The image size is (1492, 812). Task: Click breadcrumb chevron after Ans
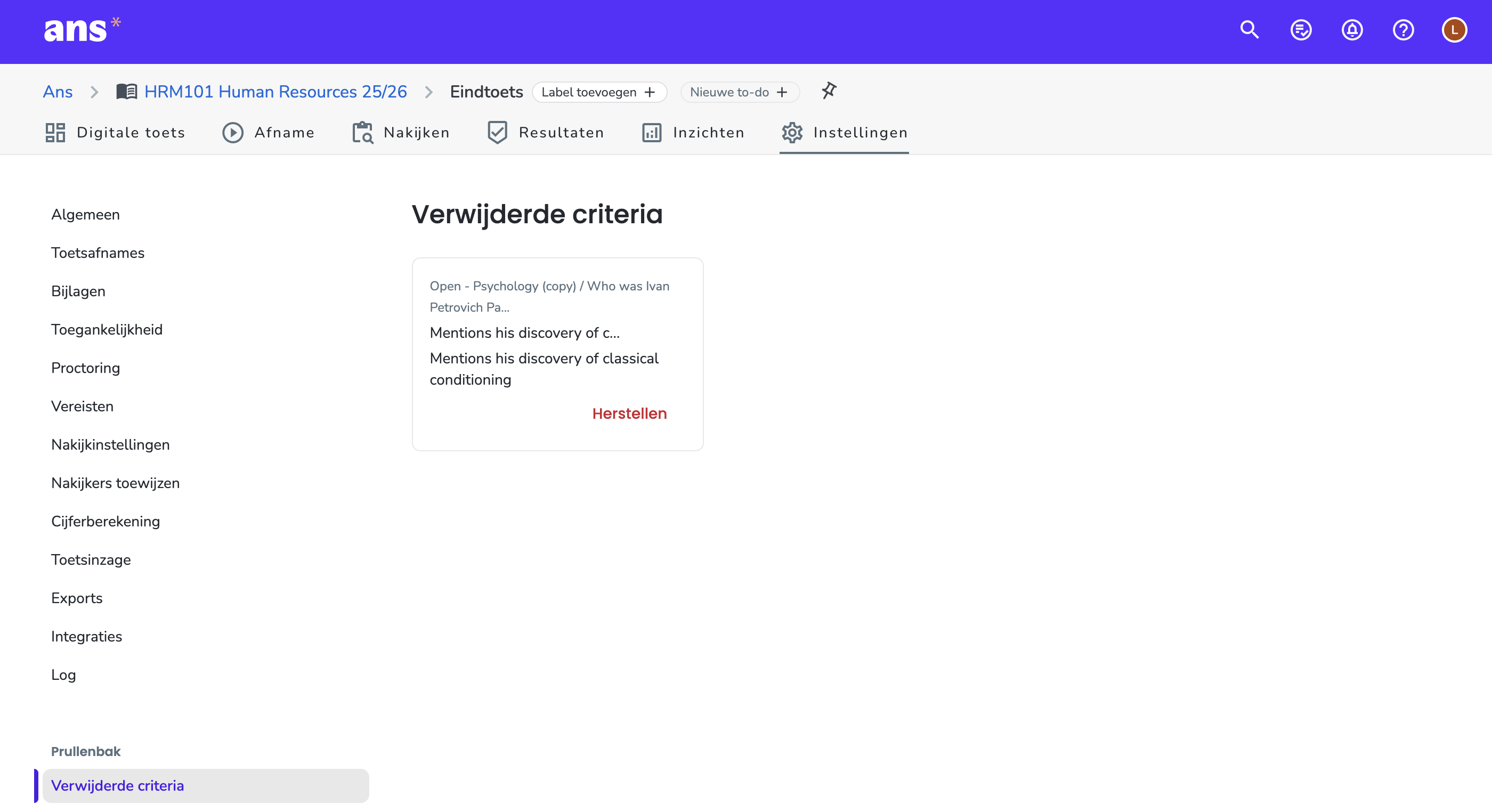point(94,92)
